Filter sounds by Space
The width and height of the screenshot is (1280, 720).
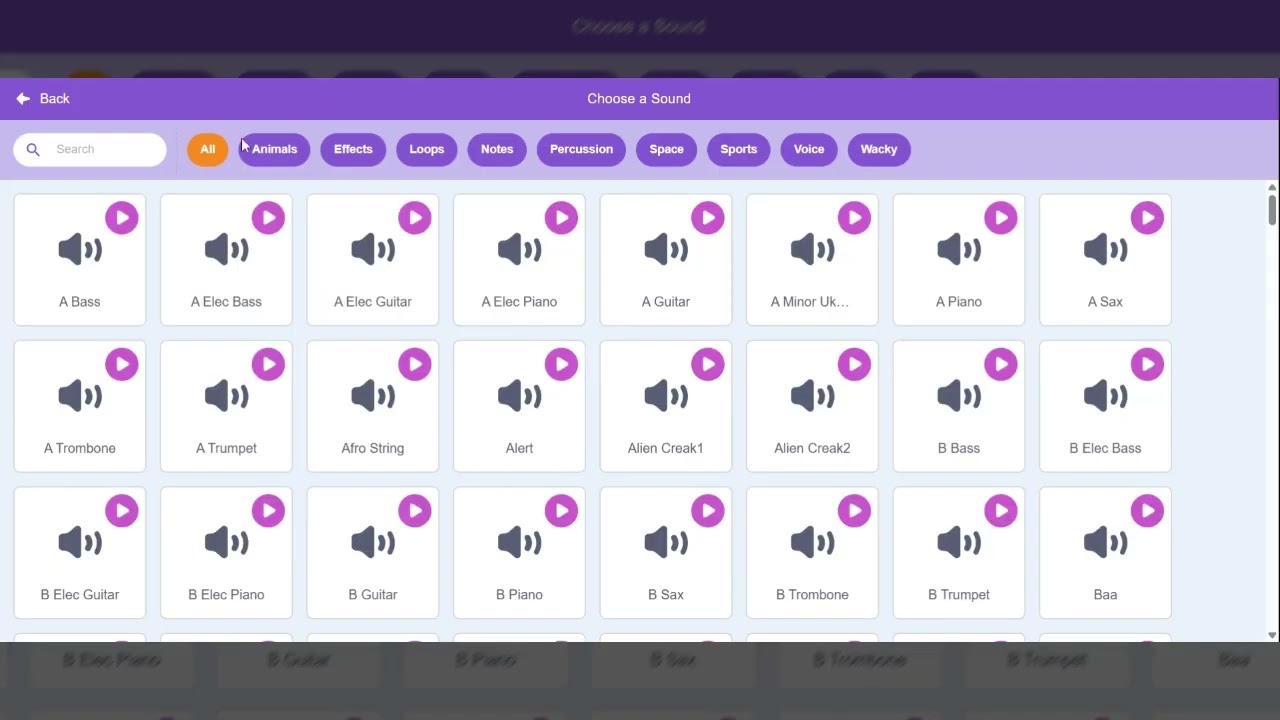click(x=666, y=149)
